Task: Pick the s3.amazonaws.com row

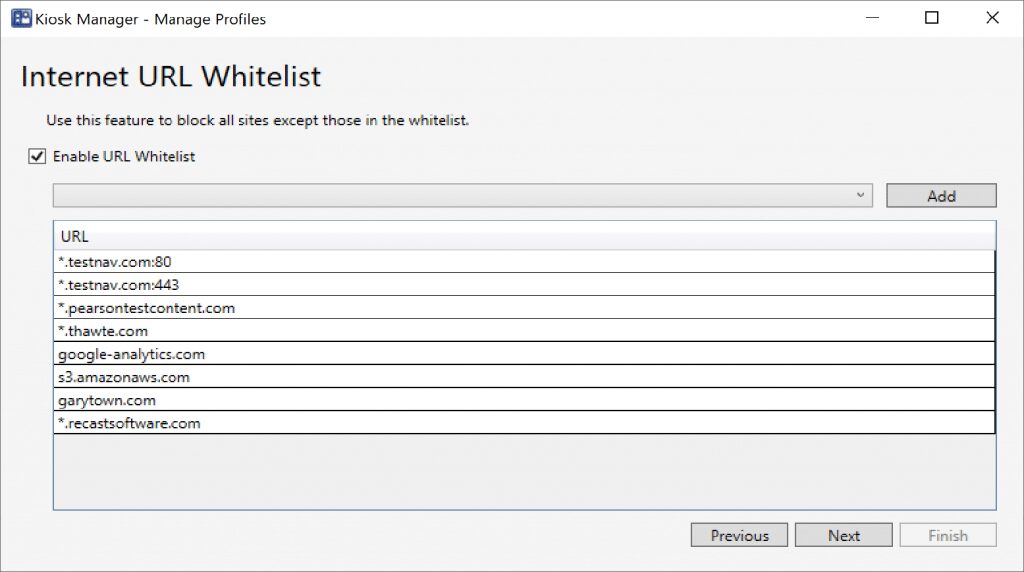Action: [124, 377]
